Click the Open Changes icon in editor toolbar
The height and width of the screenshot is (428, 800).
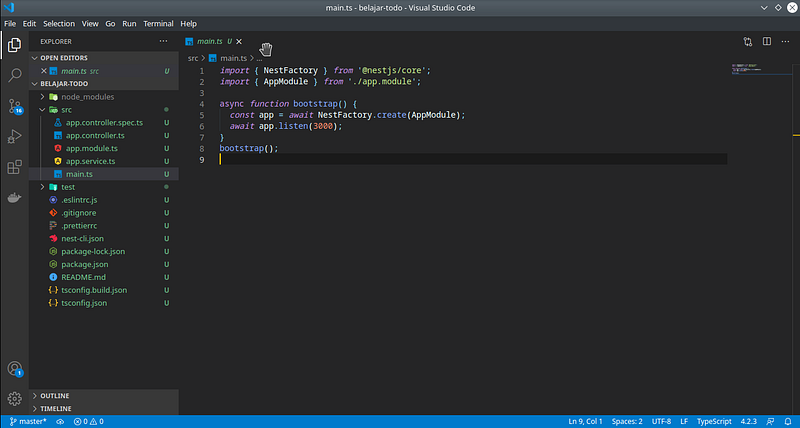click(x=747, y=42)
